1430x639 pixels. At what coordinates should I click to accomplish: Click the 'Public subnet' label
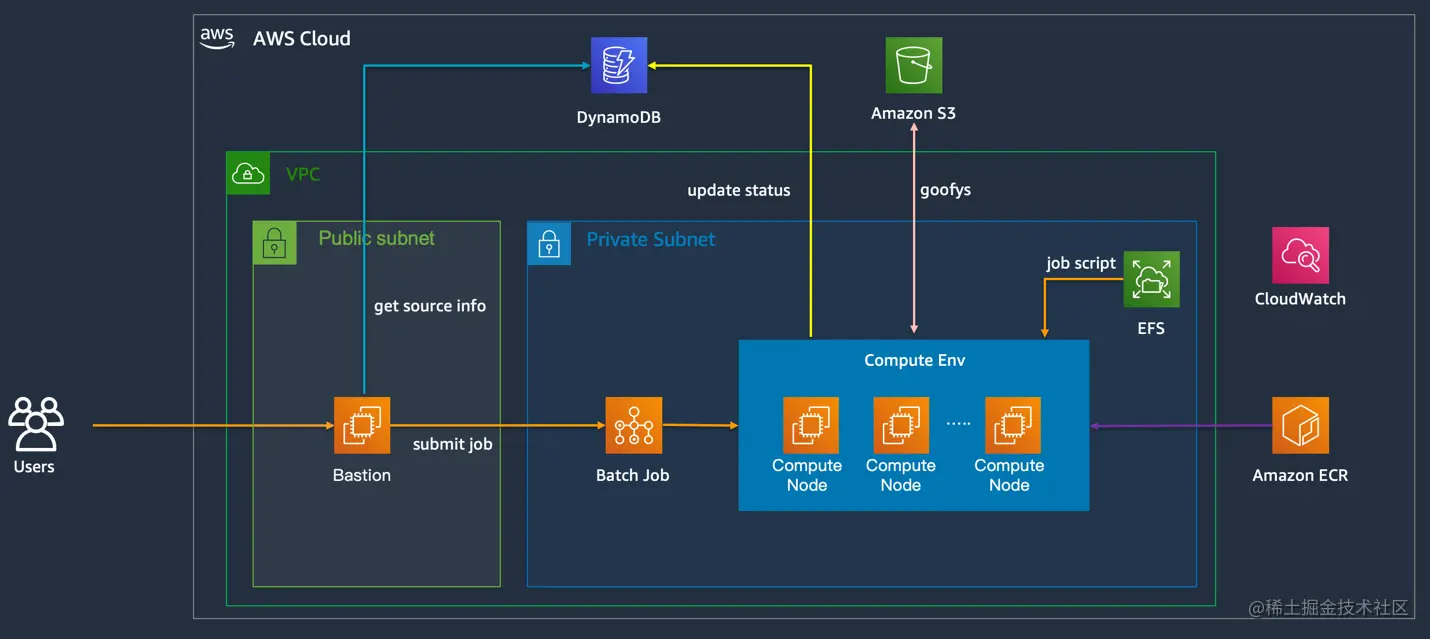pos(377,238)
